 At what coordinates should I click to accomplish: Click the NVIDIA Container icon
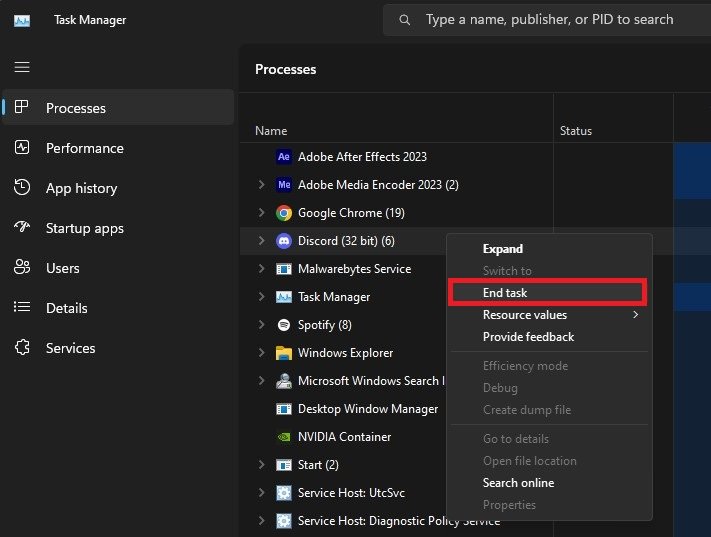[x=284, y=437]
